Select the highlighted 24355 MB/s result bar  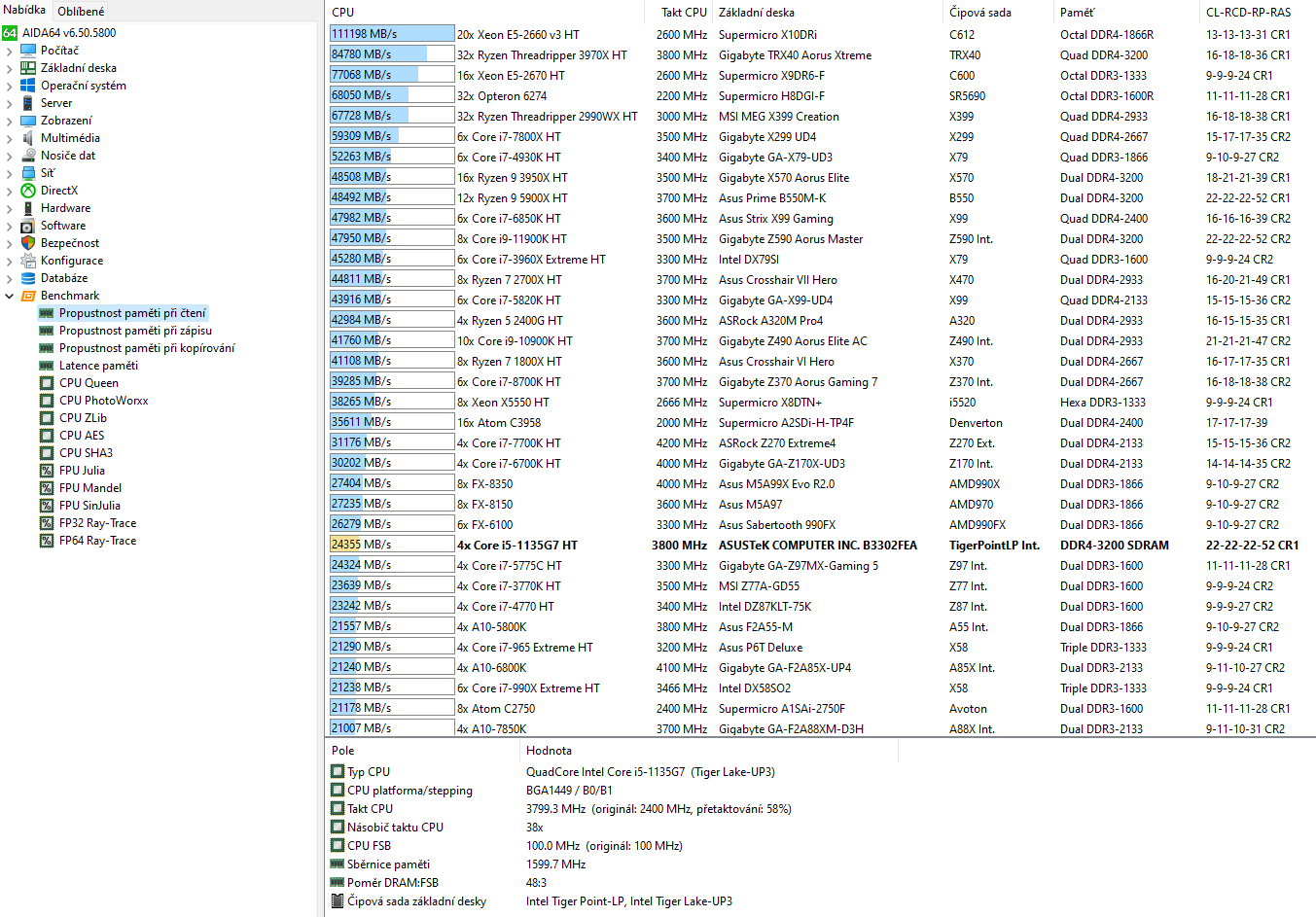[x=392, y=545]
